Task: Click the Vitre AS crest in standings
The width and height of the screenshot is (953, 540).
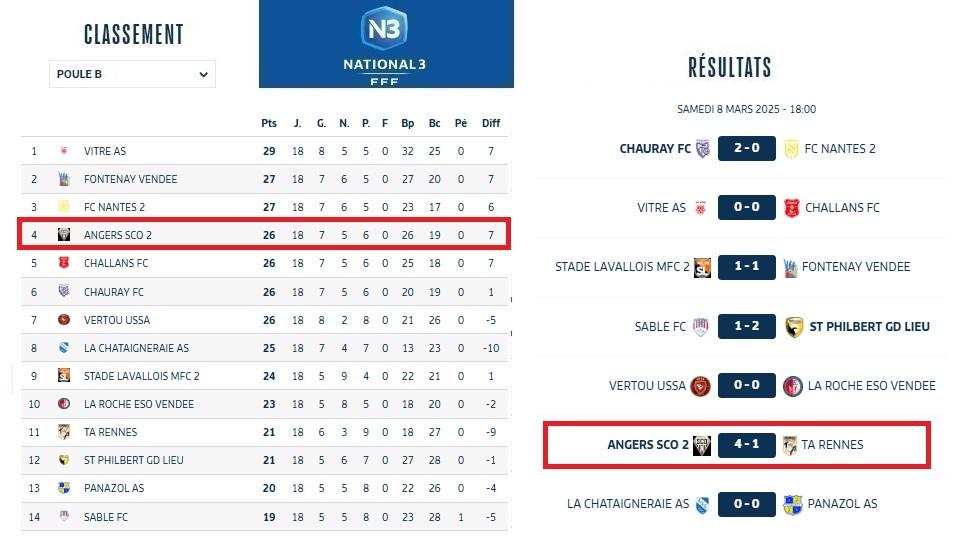Action: 64,151
